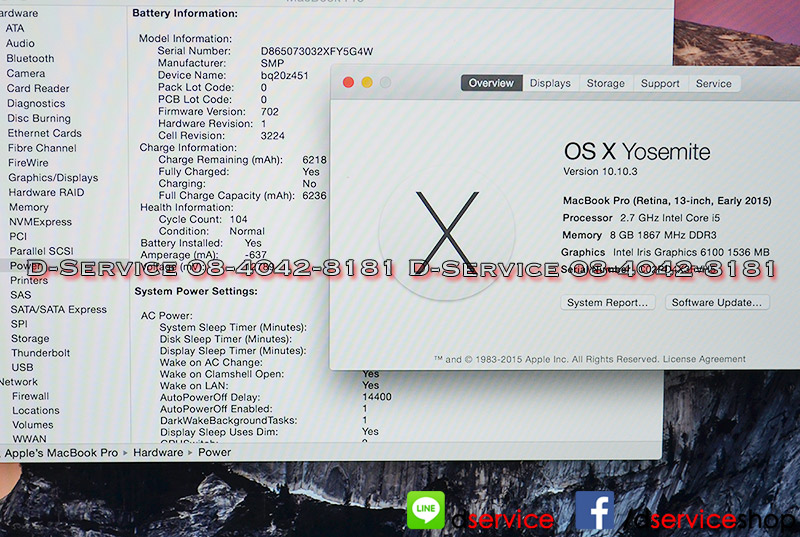Select Storage in the System Report sidebar
The width and height of the screenshot is (800, 537).
tap(30, 339)
